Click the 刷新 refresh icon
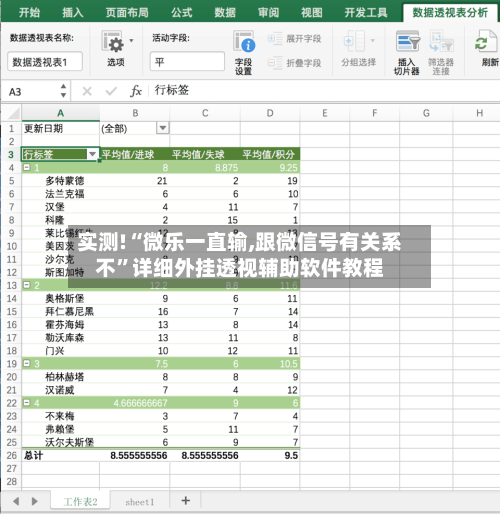The width and height of the screenshot is (500, 514). point(485,41)
